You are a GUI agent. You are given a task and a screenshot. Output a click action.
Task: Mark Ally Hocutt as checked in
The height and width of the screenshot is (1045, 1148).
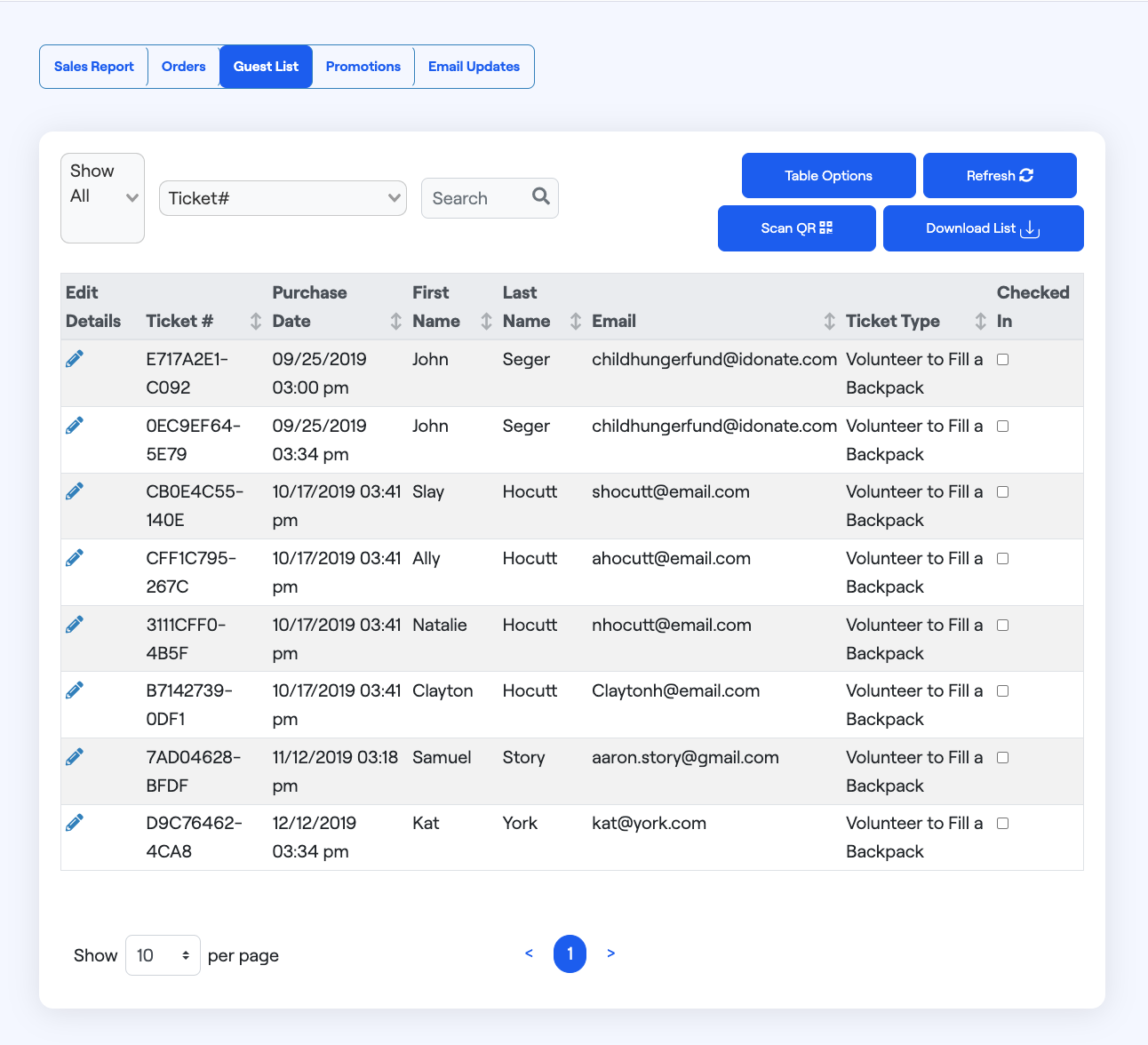point(1002,559)
